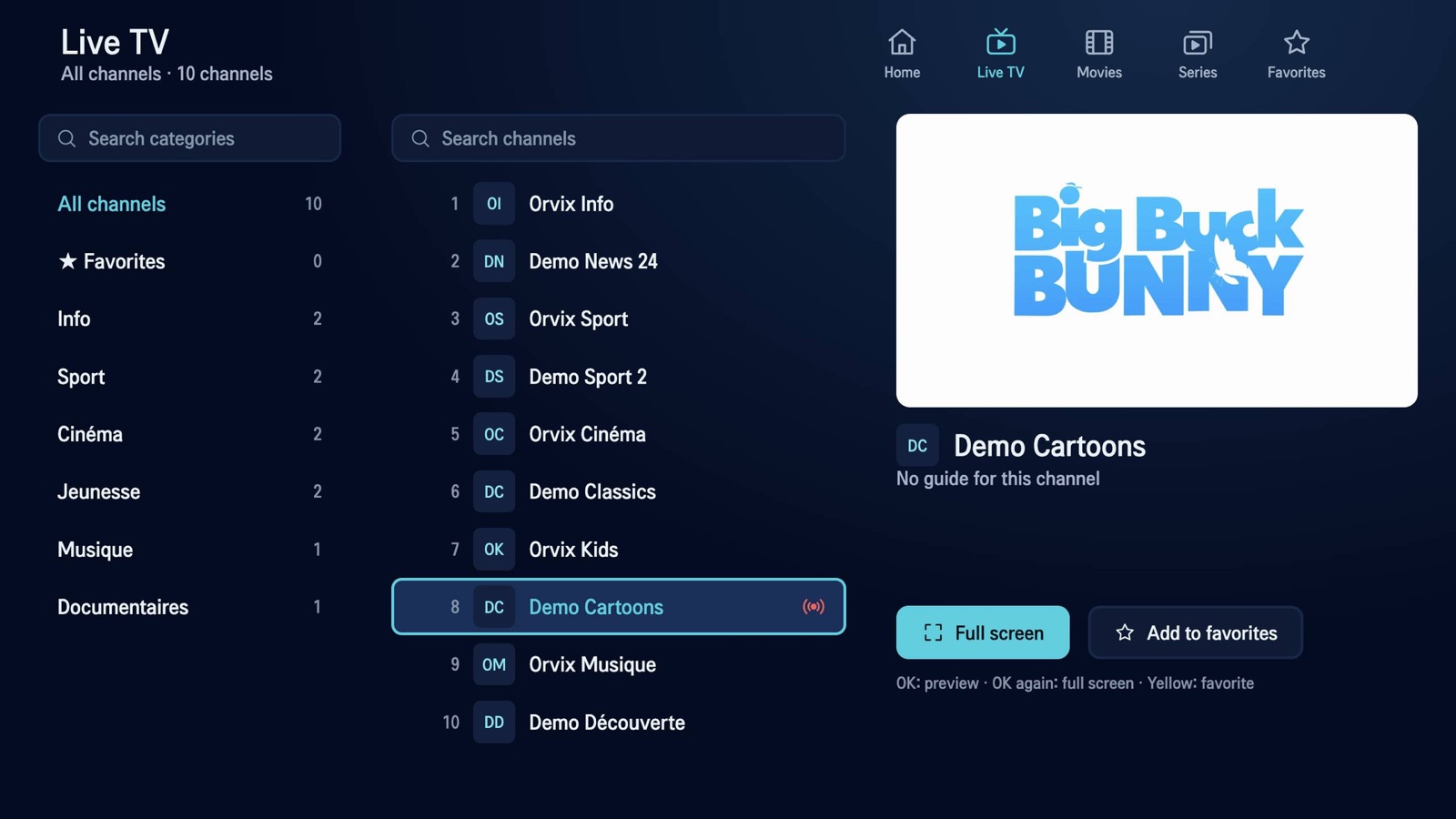Select the Demo Sport 2 channel name

[x=588, y=377]
